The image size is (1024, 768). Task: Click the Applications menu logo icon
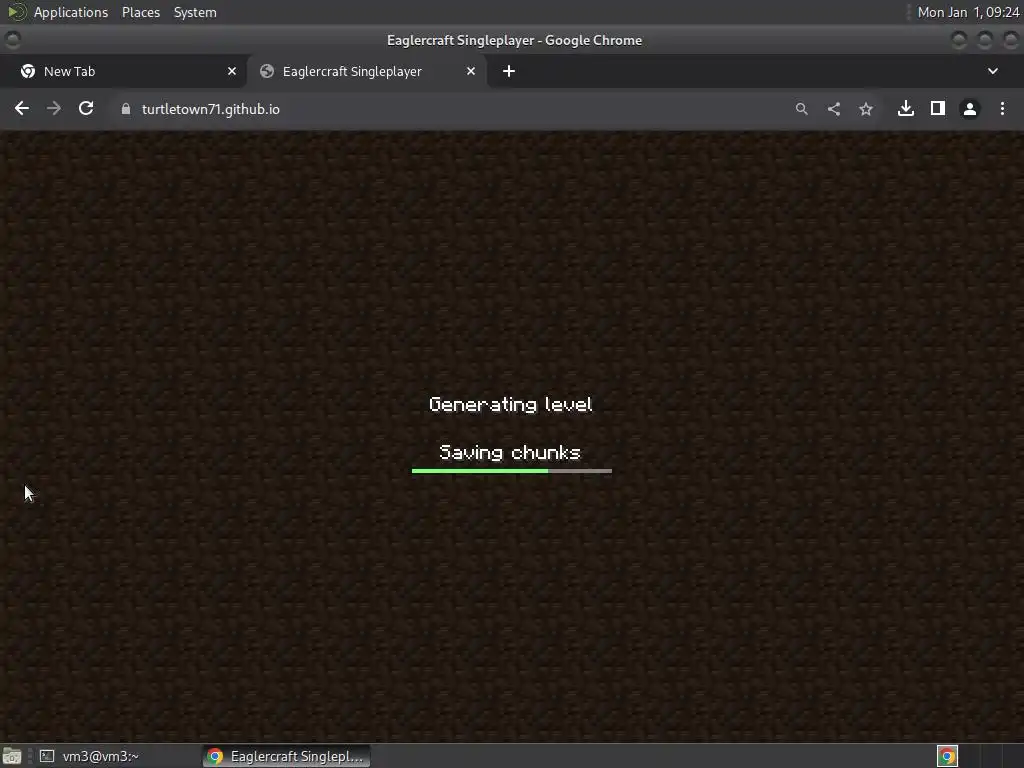pos(16,12)
